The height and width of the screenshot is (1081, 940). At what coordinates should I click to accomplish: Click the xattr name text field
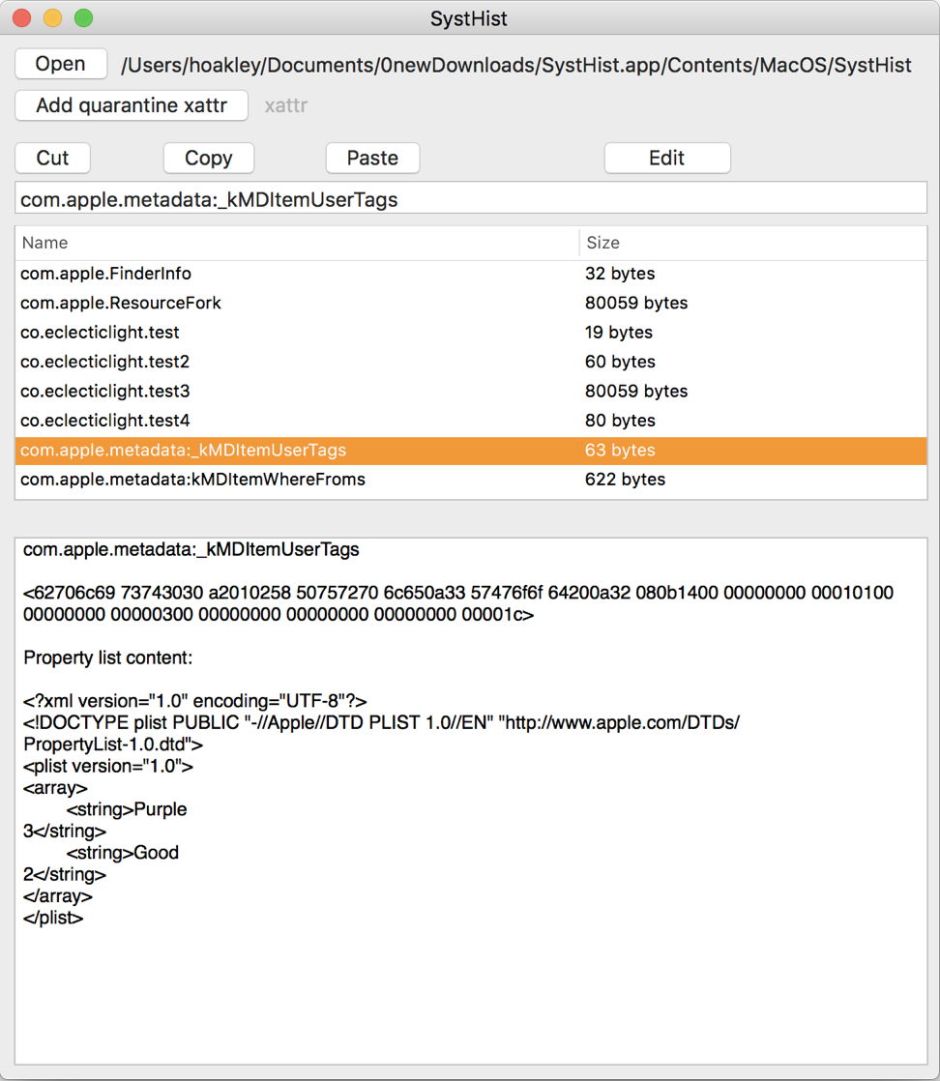(x=470, y=199)
